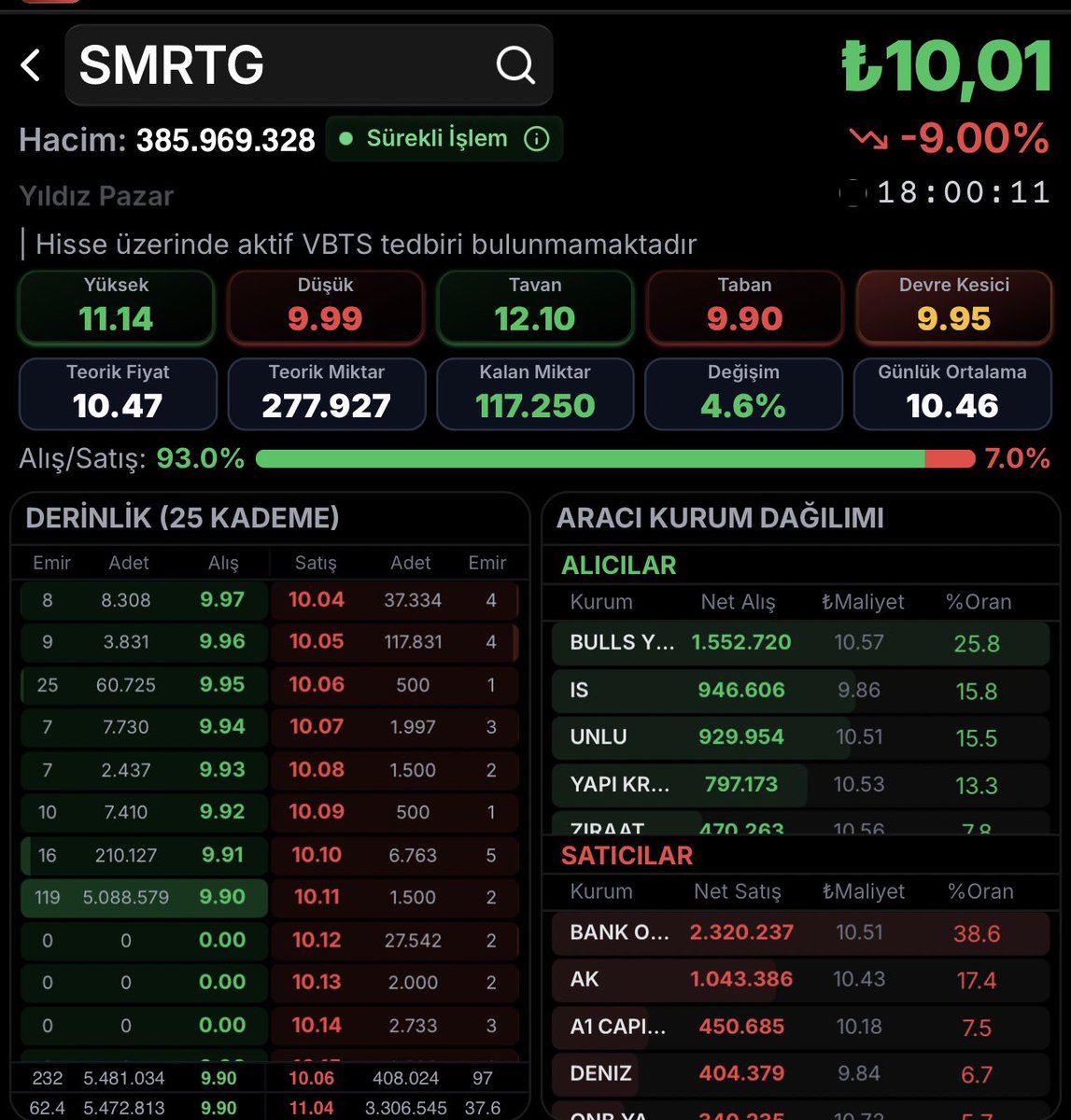Image resolution: width=1071 pixels, height=1120 pixels.
Task: Open info icon beside Sürekli İşlem
Action: (x=537, y=139)
